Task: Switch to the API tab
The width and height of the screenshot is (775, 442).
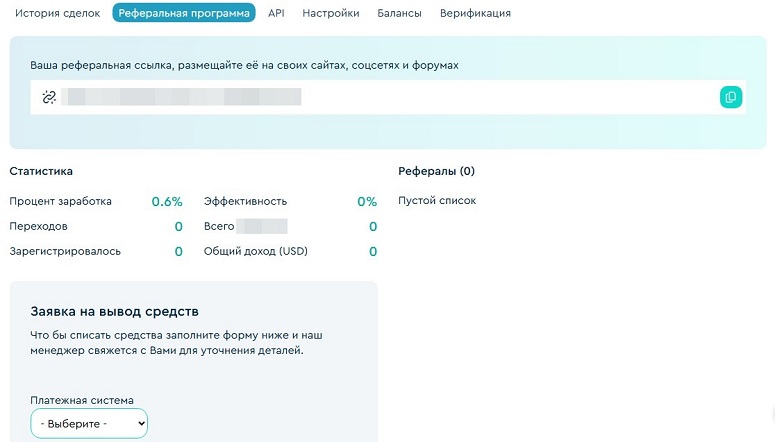Action: tap(276, 13)
